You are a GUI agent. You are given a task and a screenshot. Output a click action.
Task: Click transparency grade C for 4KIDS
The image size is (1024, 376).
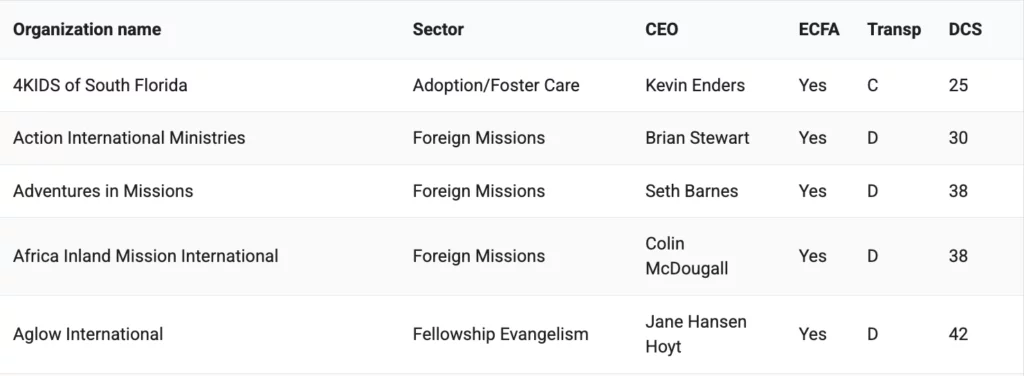click(x=872, y=86)
